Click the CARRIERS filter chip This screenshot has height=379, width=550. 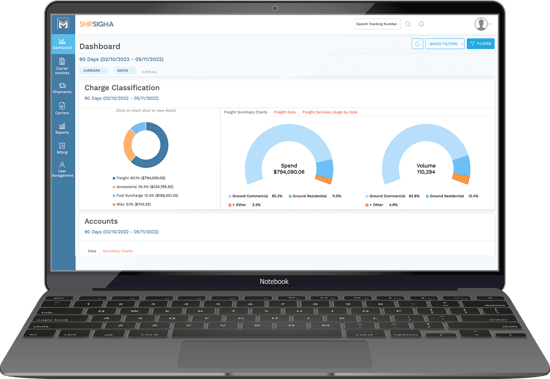94,71
